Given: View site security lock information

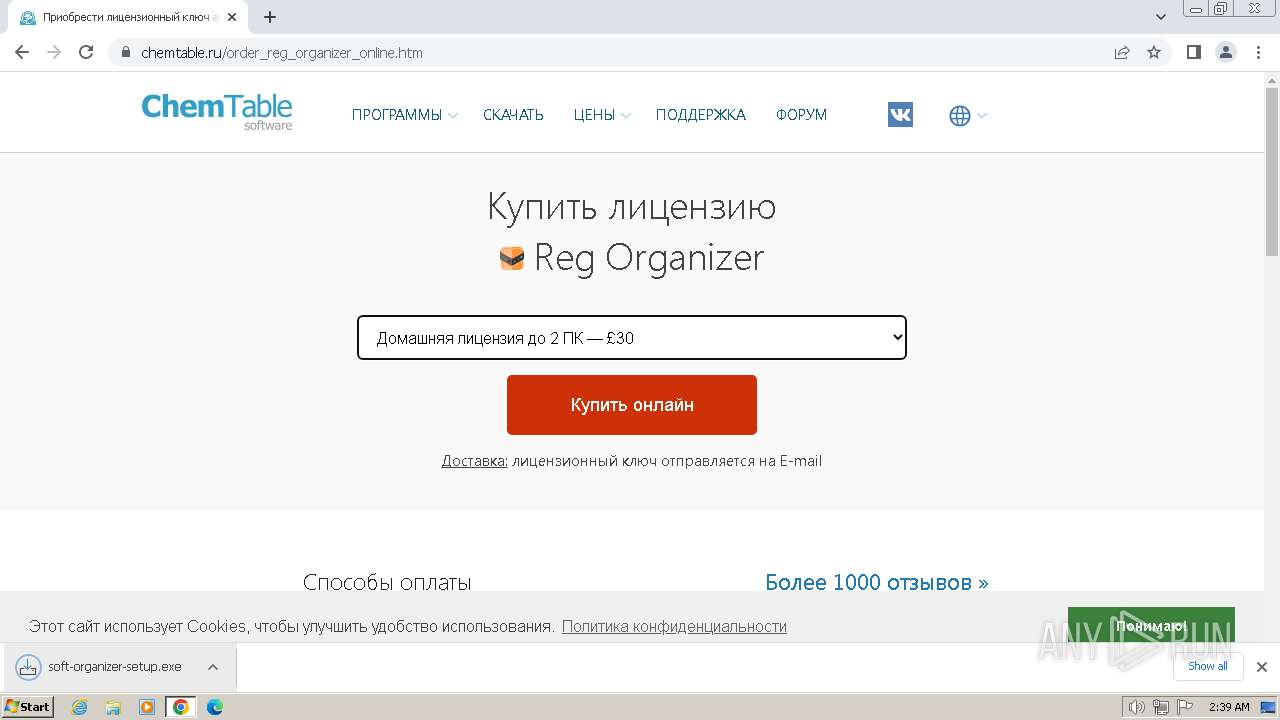Looking at the screenshot, I should [x=125, y=53].
